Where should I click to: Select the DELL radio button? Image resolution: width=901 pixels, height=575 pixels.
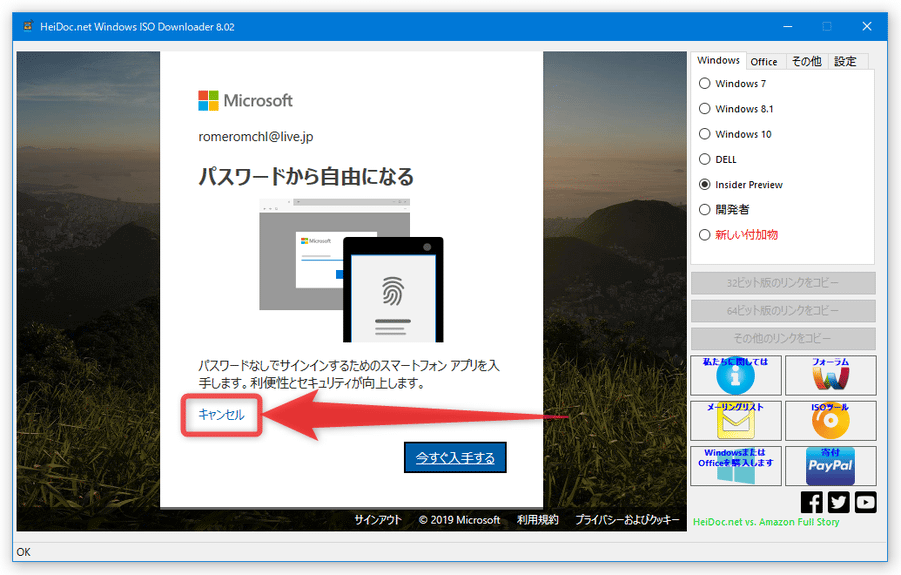point(704,159)
